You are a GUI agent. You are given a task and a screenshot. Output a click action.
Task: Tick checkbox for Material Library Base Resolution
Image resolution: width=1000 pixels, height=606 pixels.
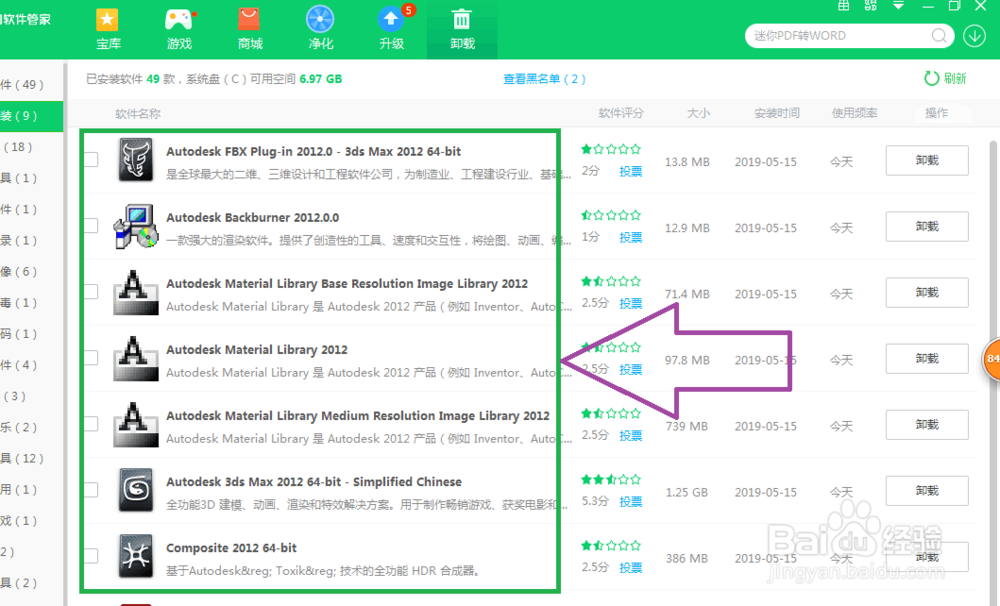coord(92,292)
